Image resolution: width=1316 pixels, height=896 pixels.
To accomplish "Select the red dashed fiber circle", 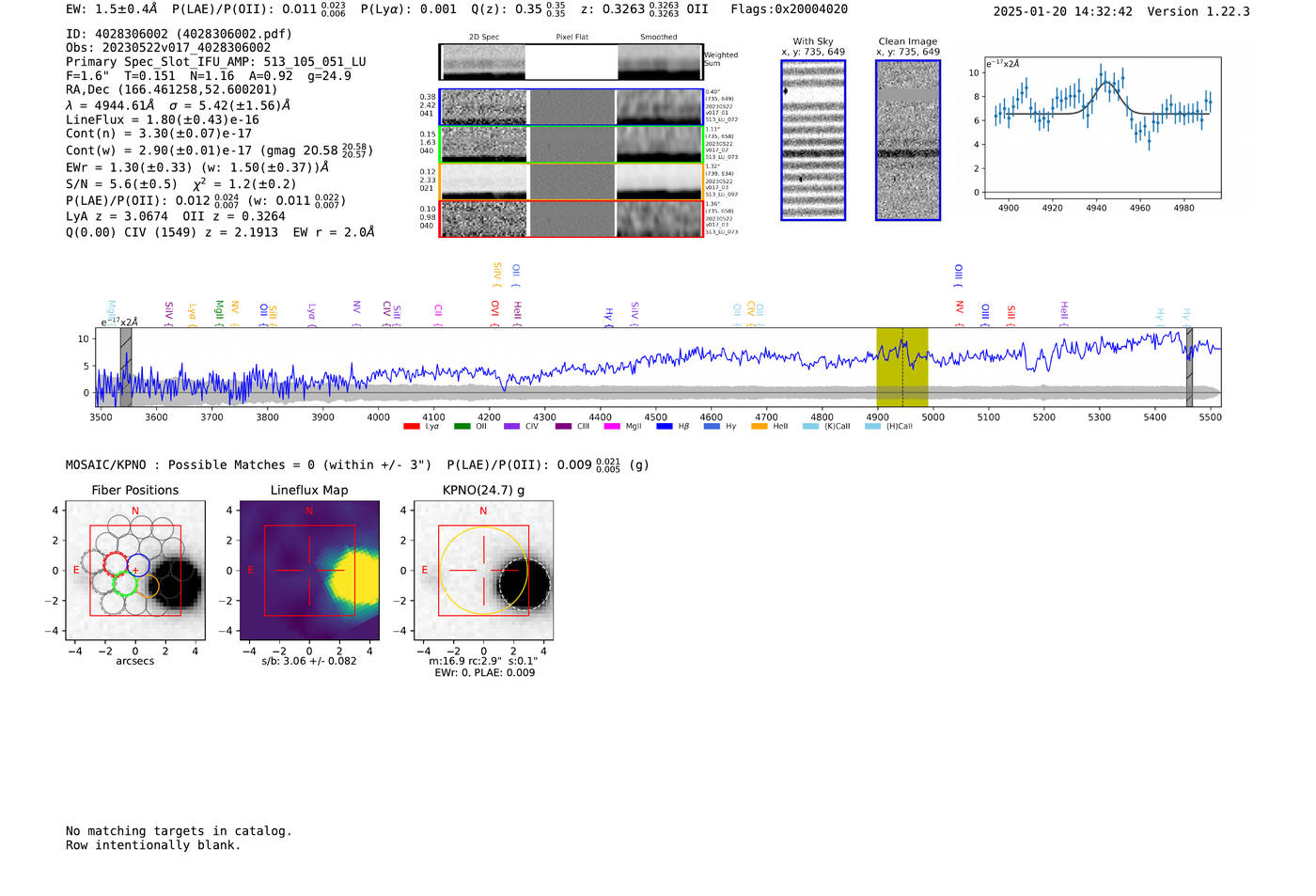I will point(115,565).
